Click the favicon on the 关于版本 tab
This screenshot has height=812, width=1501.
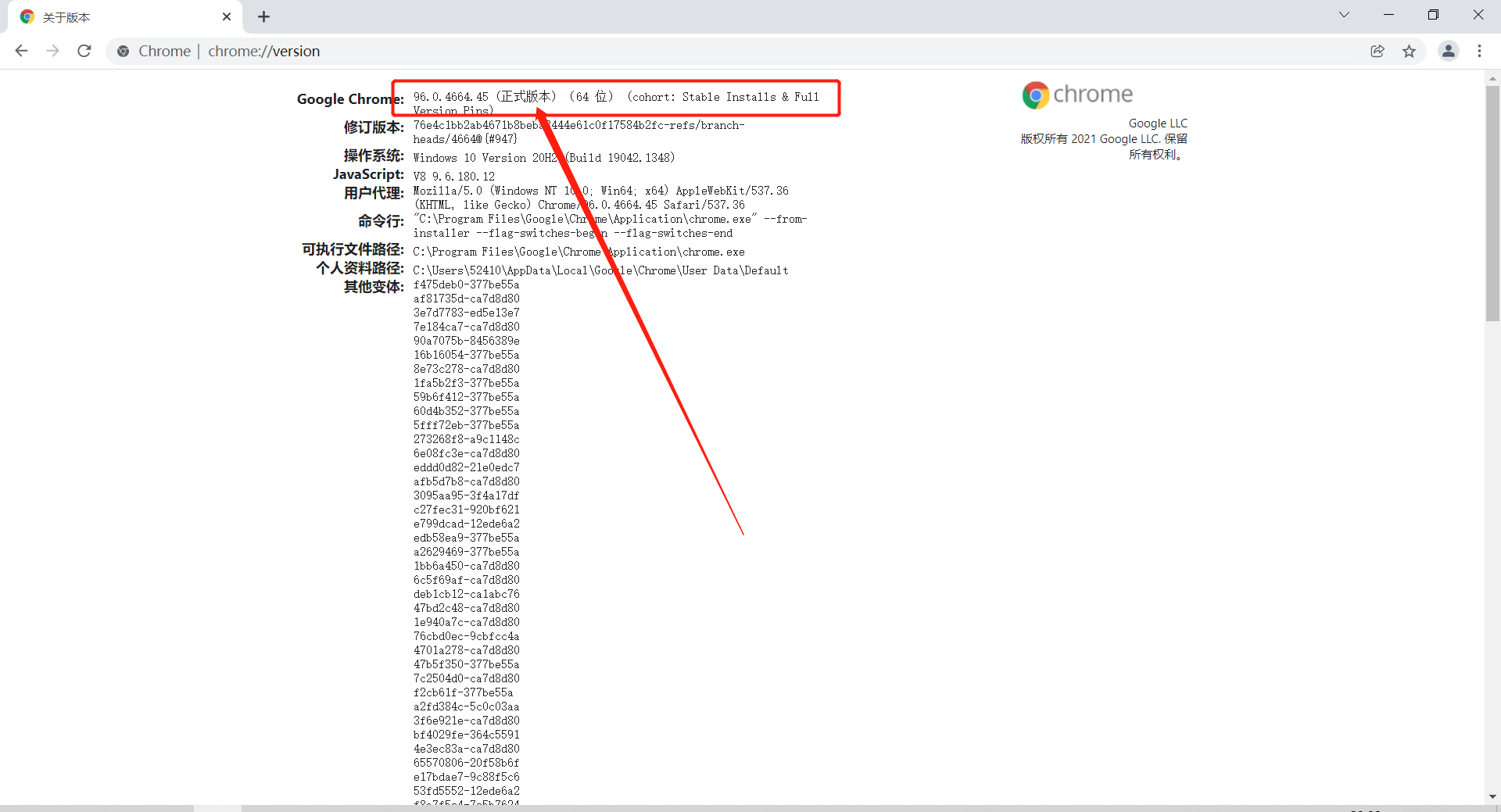coord(27,16)
